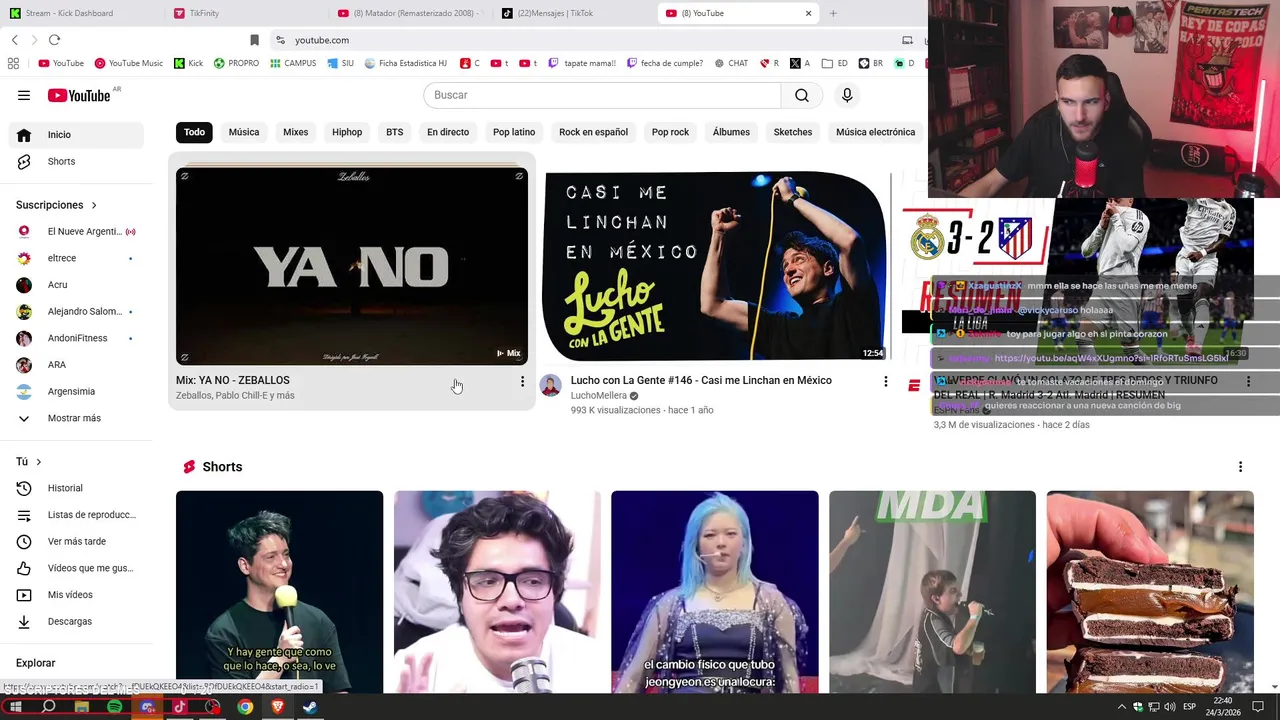
Task: Expand the Suscripciones section arrow
Action: click(x=94, y=205)
